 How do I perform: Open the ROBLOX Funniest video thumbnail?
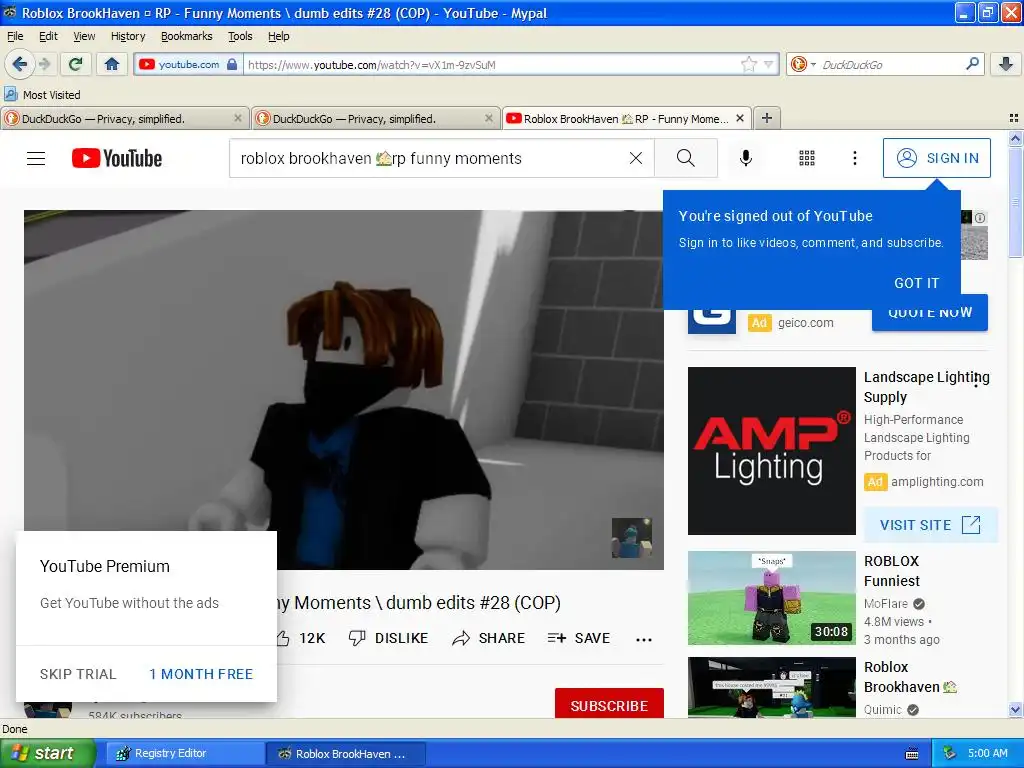(x=771, y=598)
